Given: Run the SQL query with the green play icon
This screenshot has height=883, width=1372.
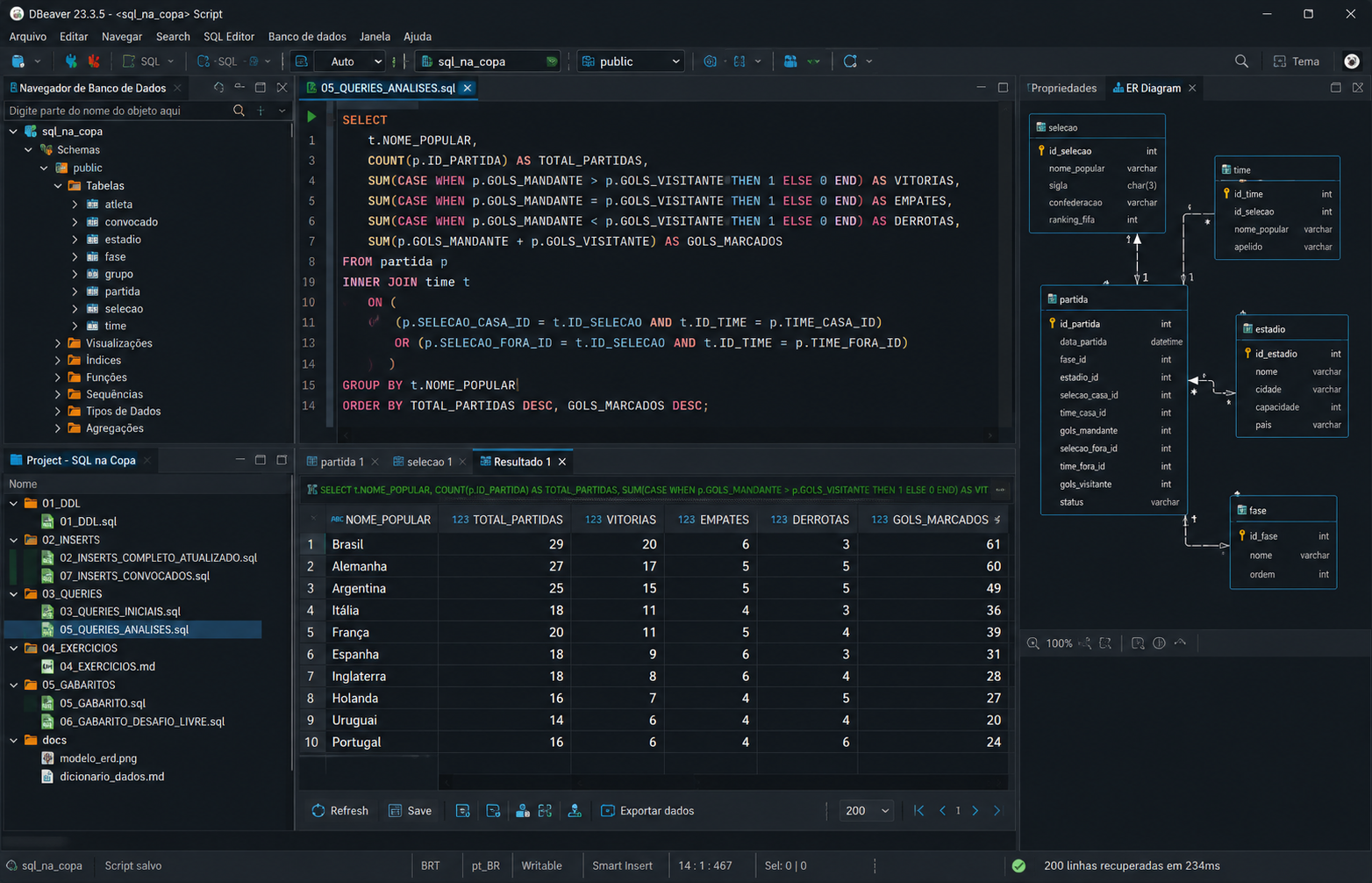Looking at the screenshot, I should pyautogui.click(x=311, y=117).
